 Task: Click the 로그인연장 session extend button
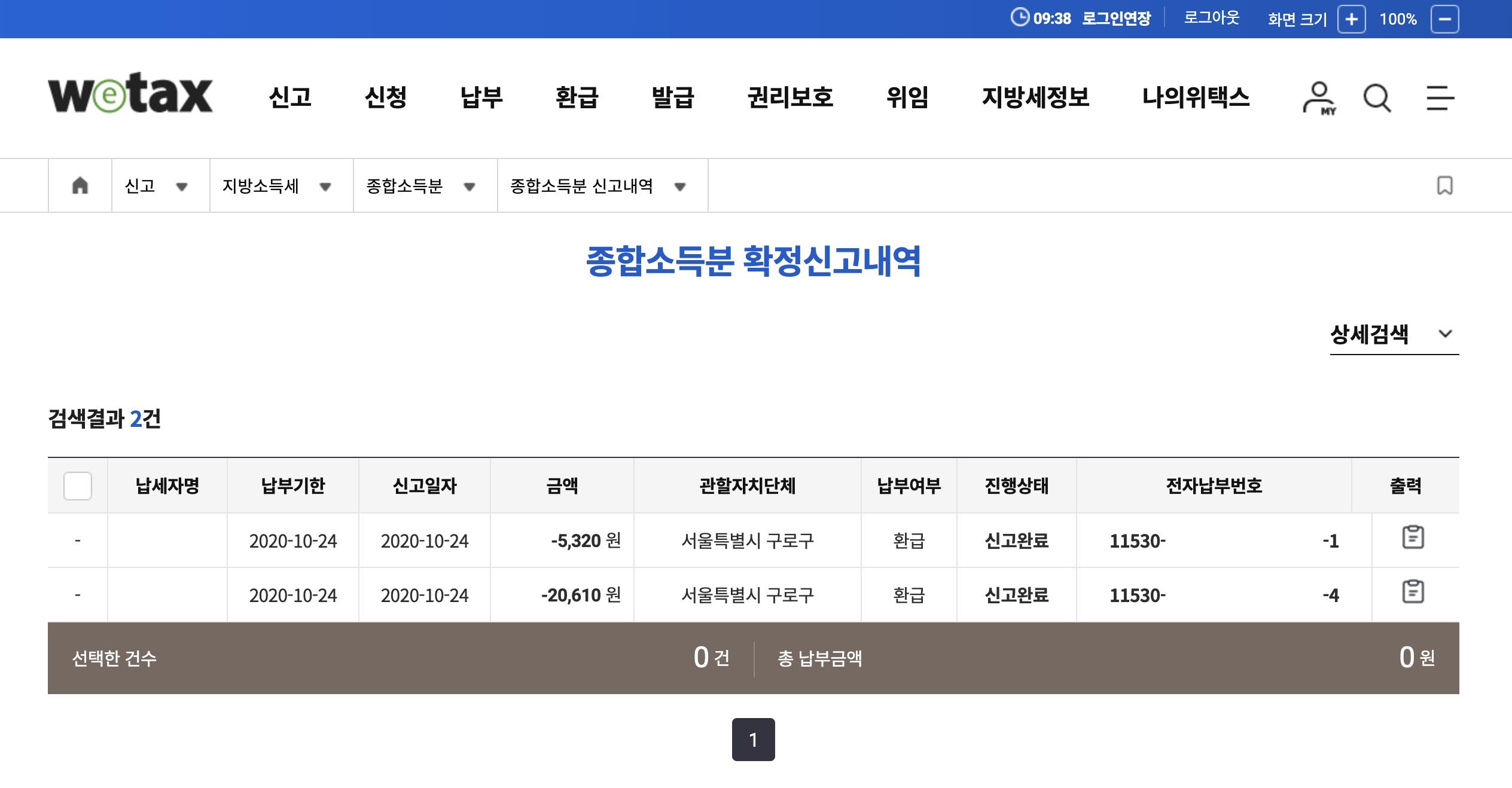(x=1116, y=17)
